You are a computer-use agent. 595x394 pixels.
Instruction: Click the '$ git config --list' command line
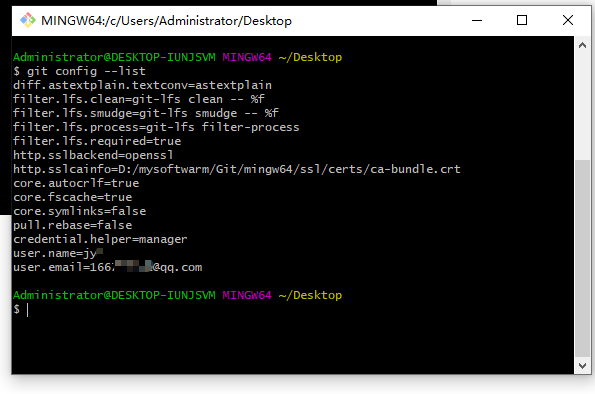point(80,71)
